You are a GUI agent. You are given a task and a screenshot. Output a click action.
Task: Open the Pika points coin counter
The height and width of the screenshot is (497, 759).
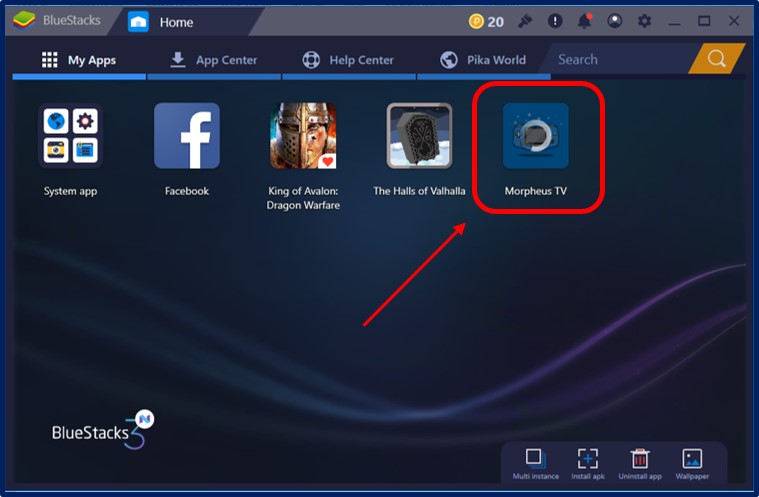click(x=486, y=21)
